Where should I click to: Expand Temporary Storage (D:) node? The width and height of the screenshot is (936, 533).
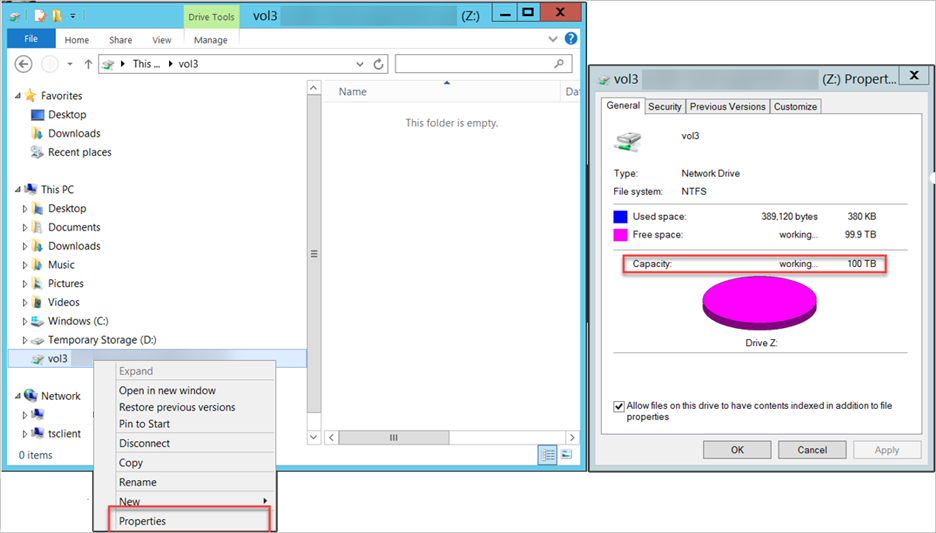[x=24, y=340]
